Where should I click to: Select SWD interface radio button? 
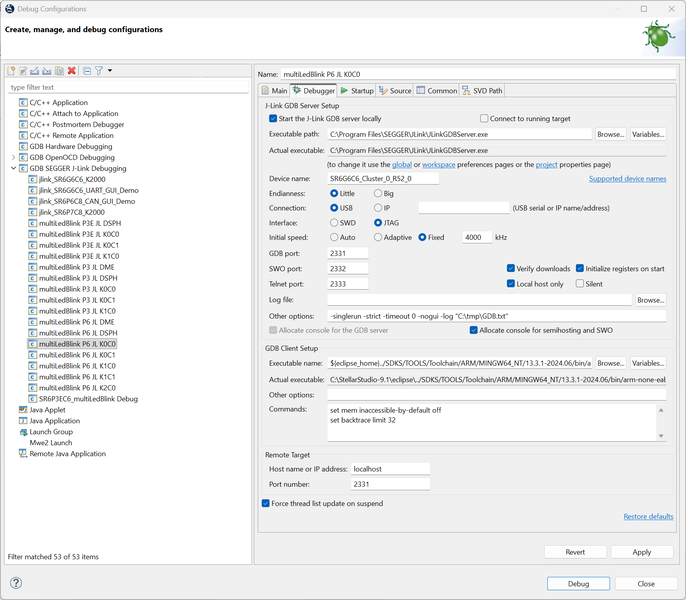(334, 223)
